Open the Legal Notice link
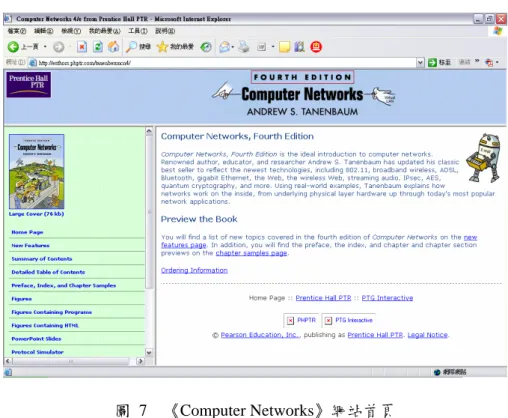The width and height of the screenshot is (508, 418). point(428,335)
